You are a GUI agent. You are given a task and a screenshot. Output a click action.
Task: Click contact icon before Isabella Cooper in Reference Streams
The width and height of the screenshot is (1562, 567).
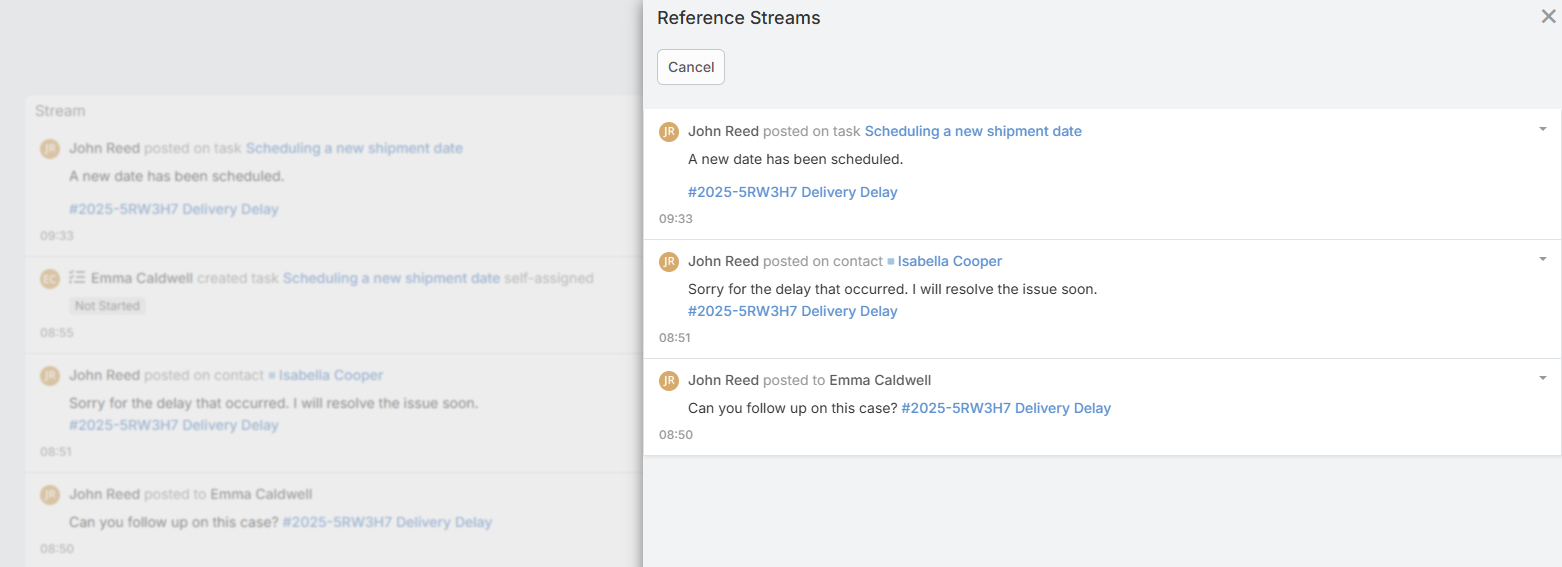890,262
